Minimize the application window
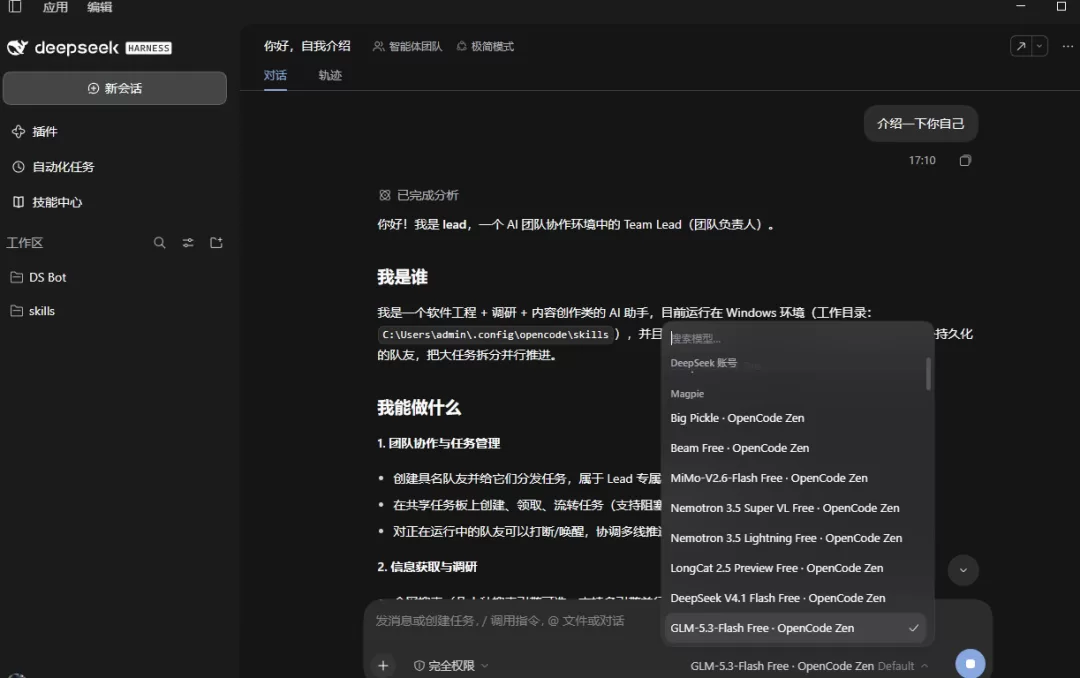This screenshot has width=1080, height=678. click(1021, 6)
